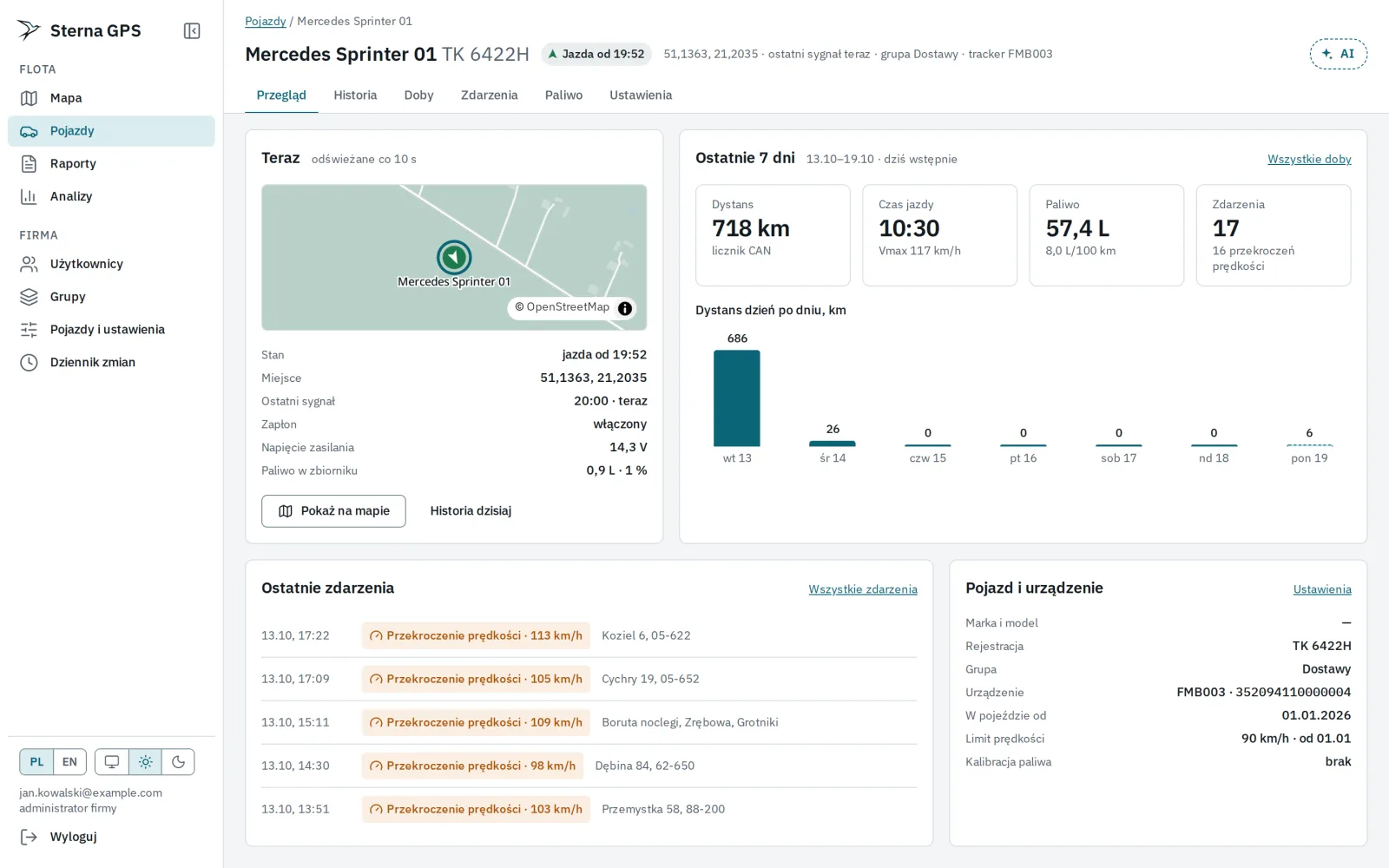Open the Mapa sidebar item

[x=111, y=98]
